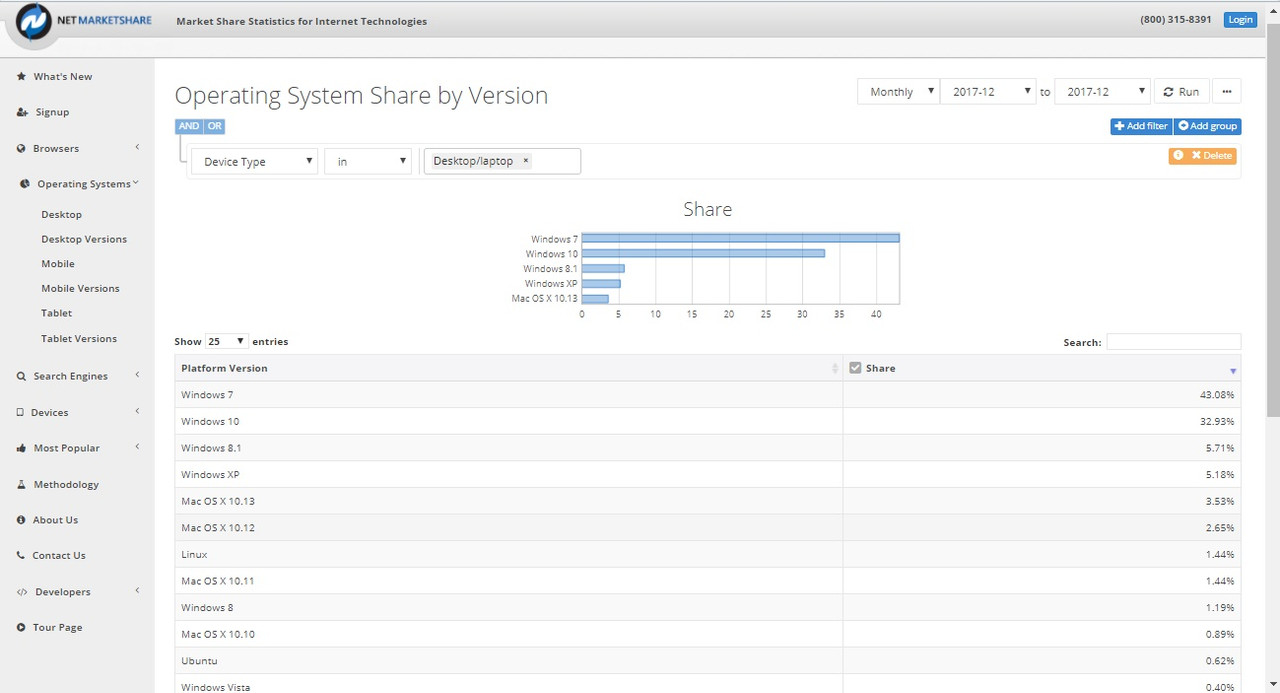Click the table Search input field
This screenshot has height=693, width=1280.
[1173, 342]
